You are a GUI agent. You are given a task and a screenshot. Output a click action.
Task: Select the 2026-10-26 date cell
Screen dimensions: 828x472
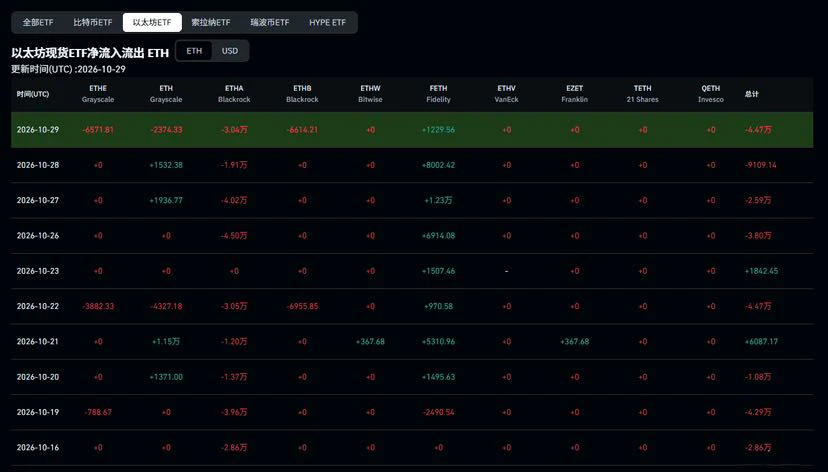[38, 236]
